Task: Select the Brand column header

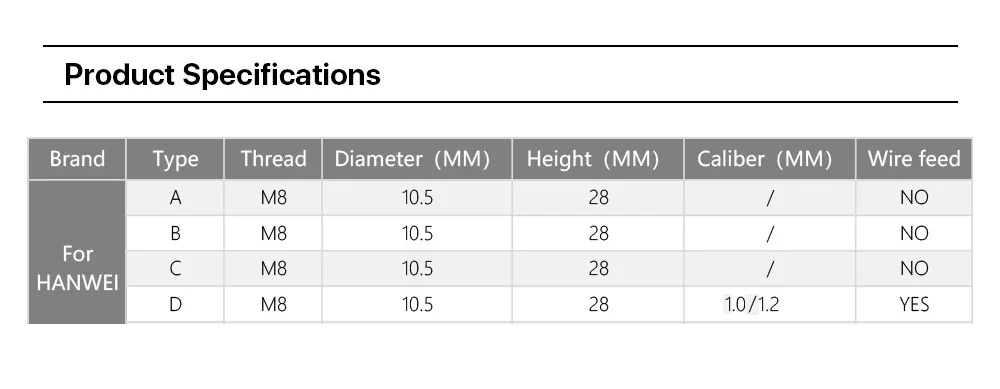Action: (77, 159)
